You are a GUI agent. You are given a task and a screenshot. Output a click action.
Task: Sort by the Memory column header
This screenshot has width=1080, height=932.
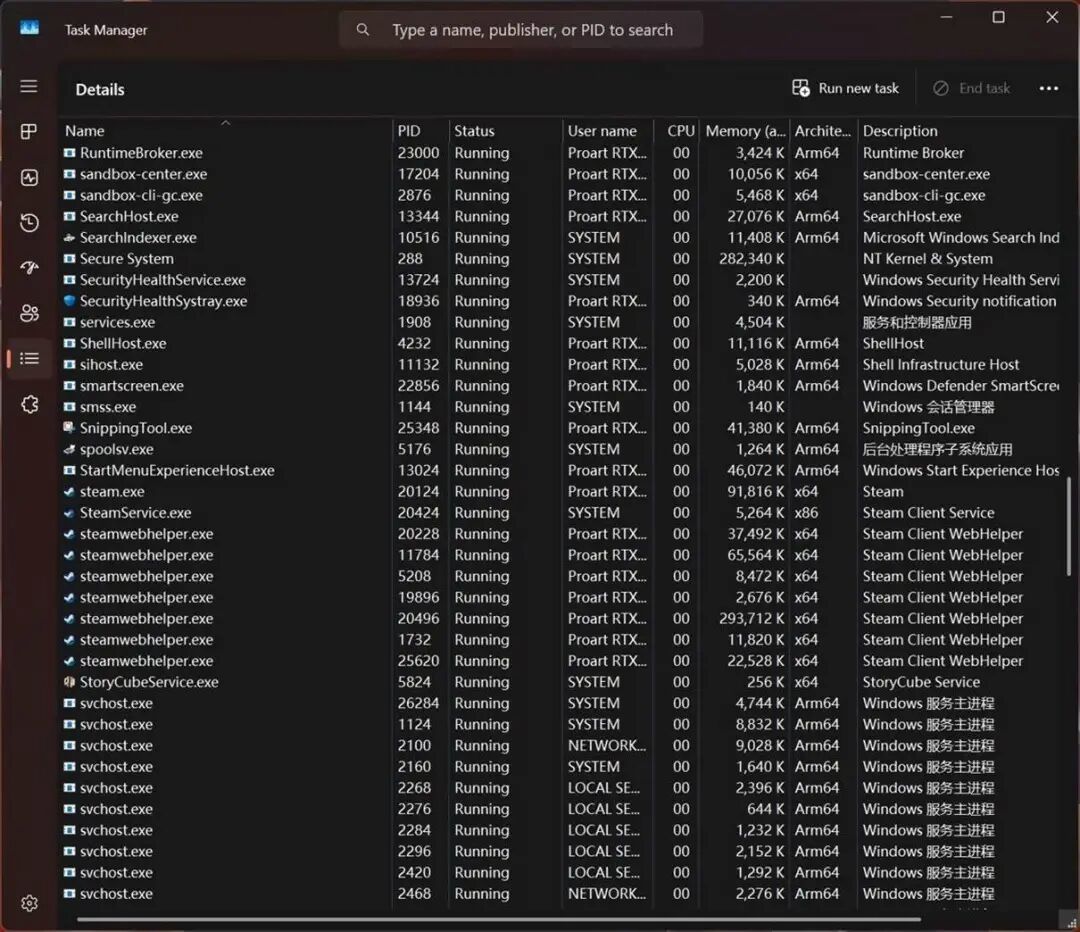coord(744,130)
